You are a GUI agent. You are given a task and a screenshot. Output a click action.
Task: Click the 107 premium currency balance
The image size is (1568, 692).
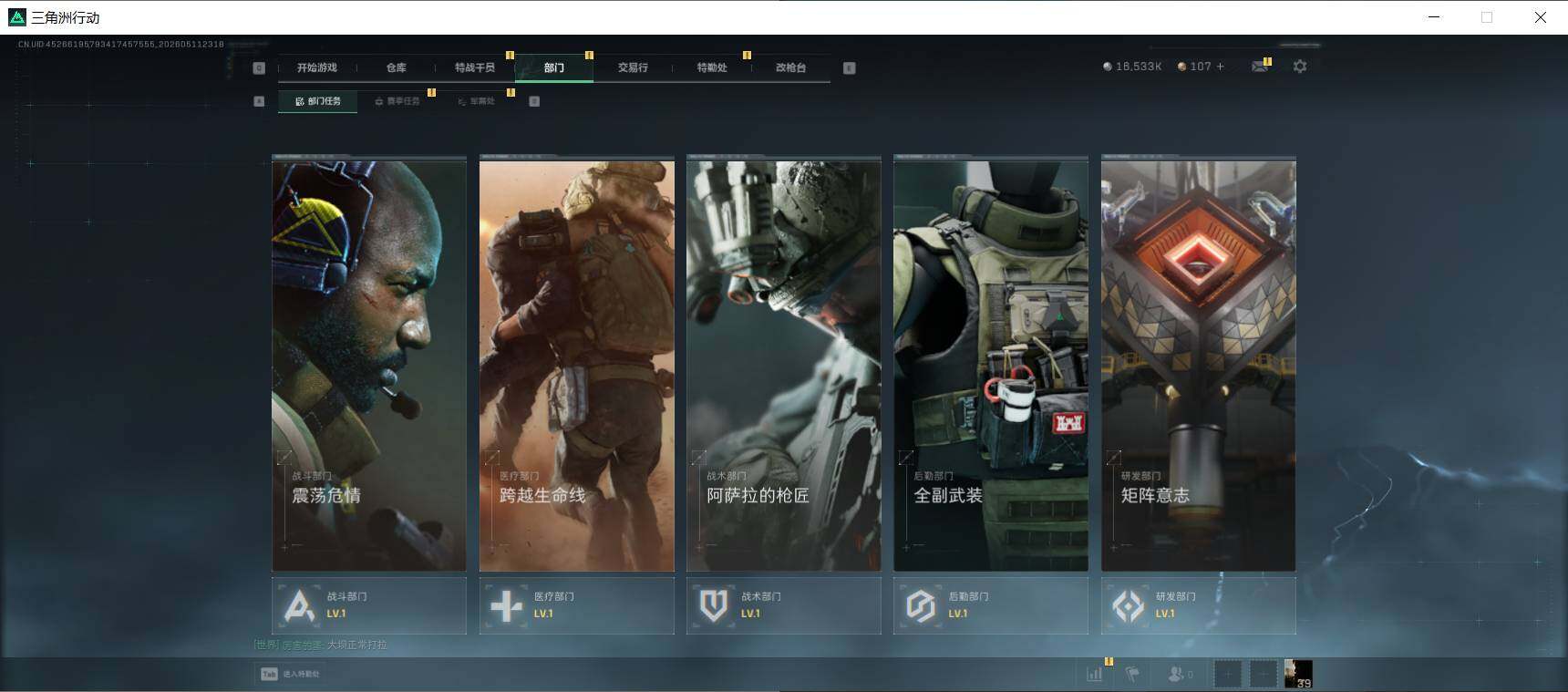(x=1194, y=67)
